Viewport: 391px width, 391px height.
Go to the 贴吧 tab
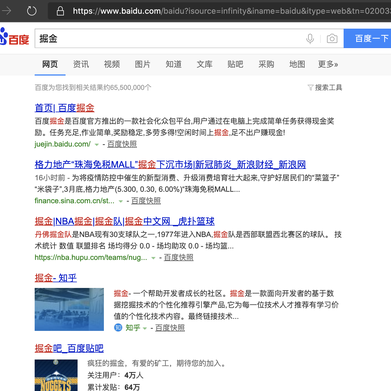(235, 64)
